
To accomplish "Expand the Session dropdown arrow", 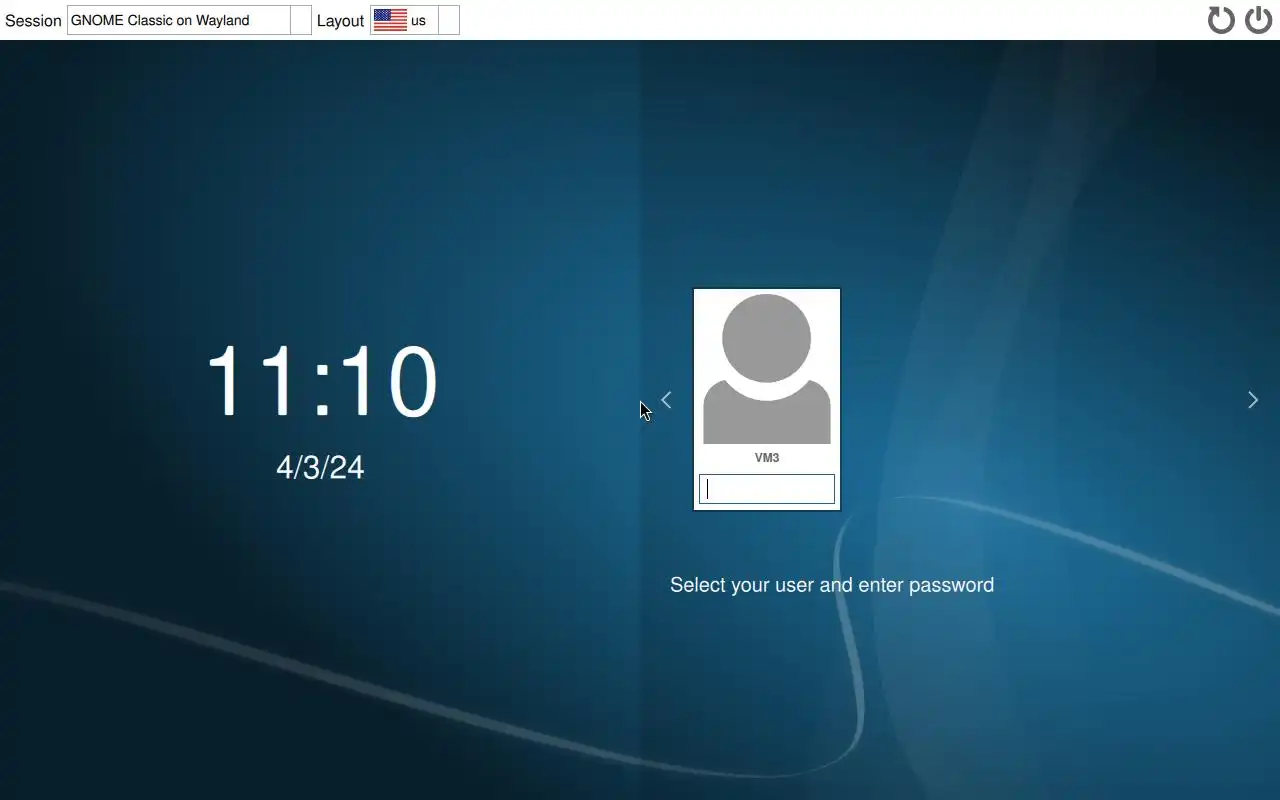I will [301, 20].
